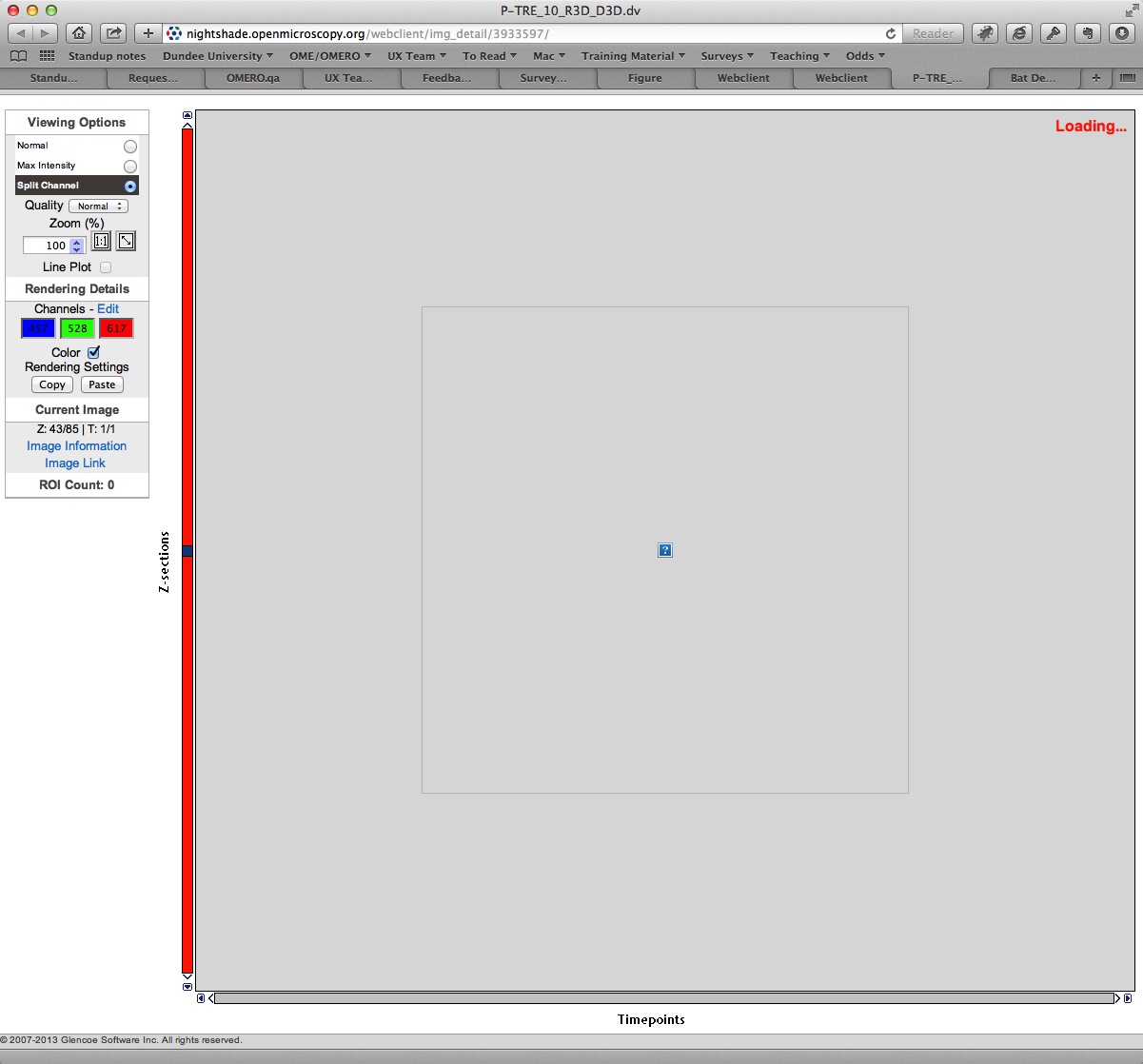
Task: Expand the Training Material bookmarks folder
Action: tap(633, 56)
